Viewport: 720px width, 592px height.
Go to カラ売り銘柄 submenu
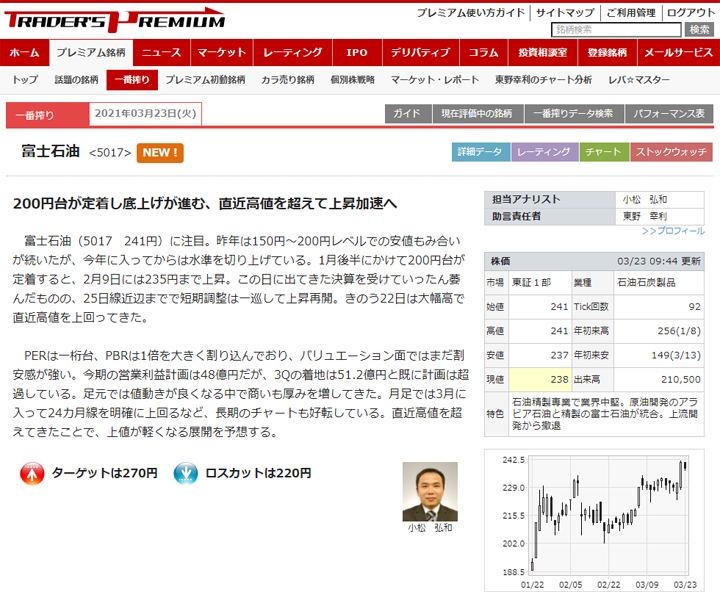tap(287, 80)
